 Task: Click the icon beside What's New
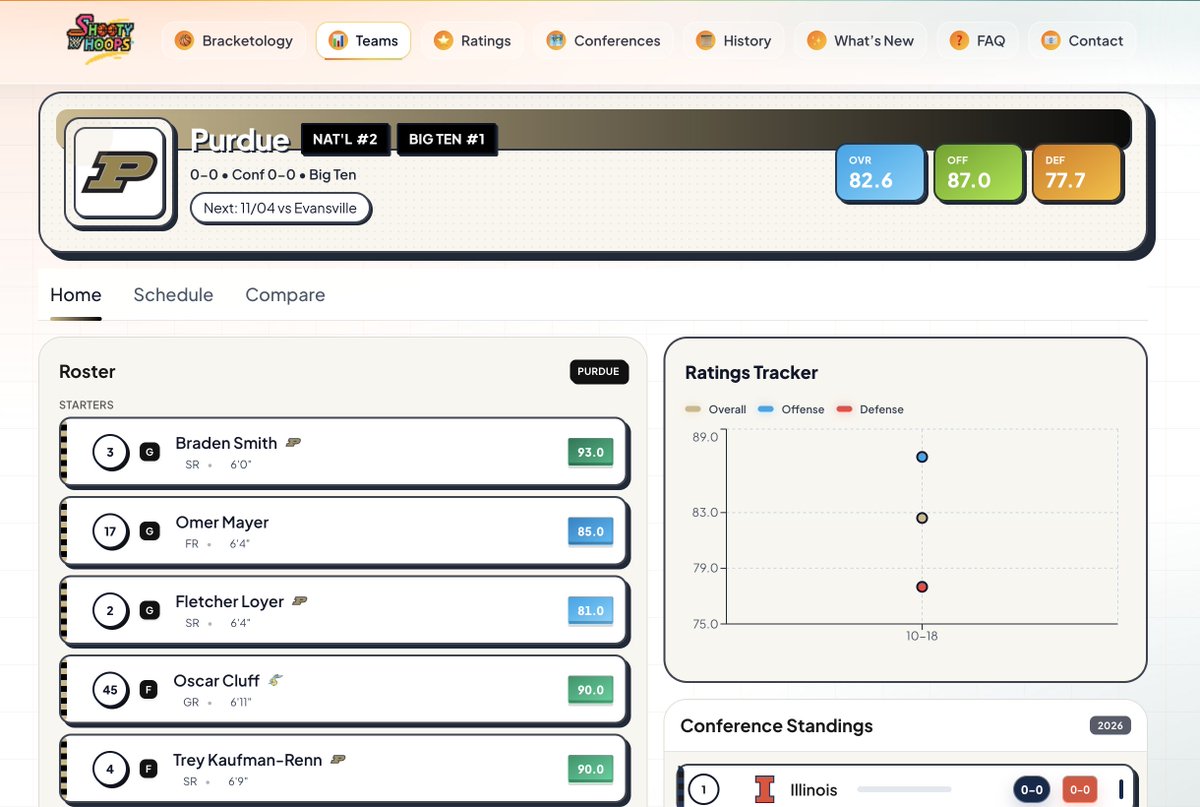click(816, 41)
